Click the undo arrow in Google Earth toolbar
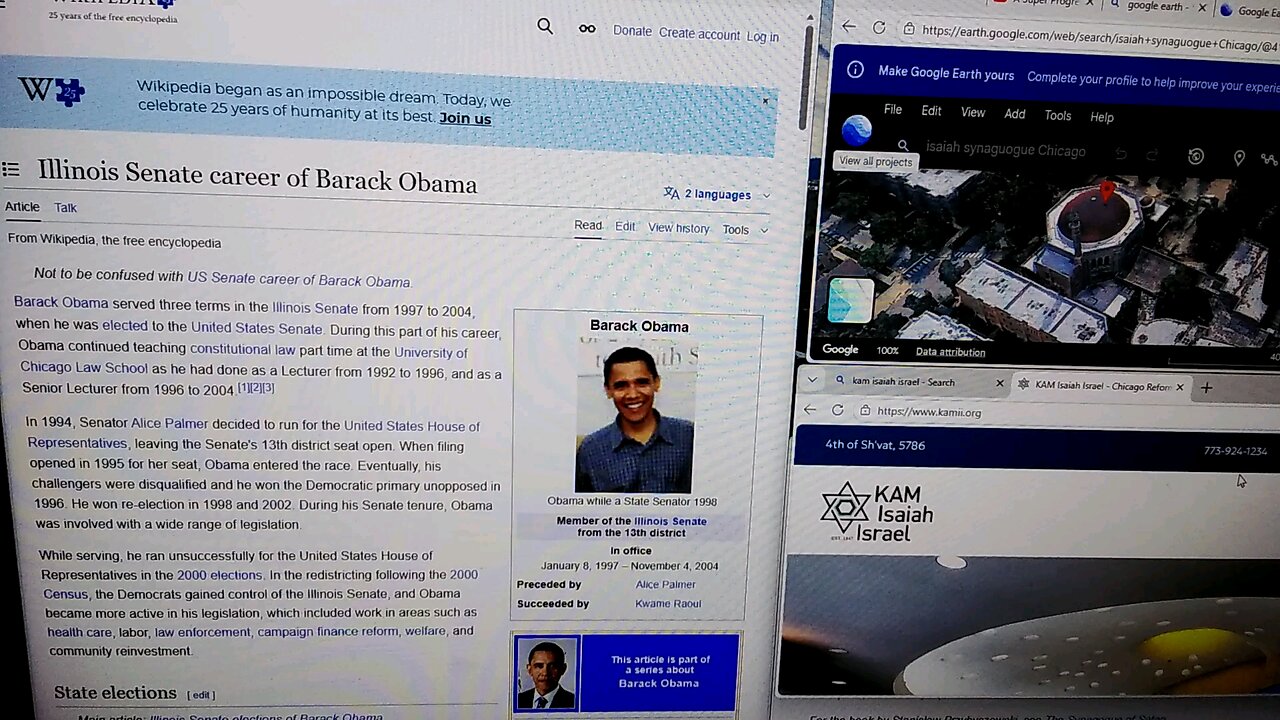This screenshot has height=720, width=1280. click(1121, 154)
